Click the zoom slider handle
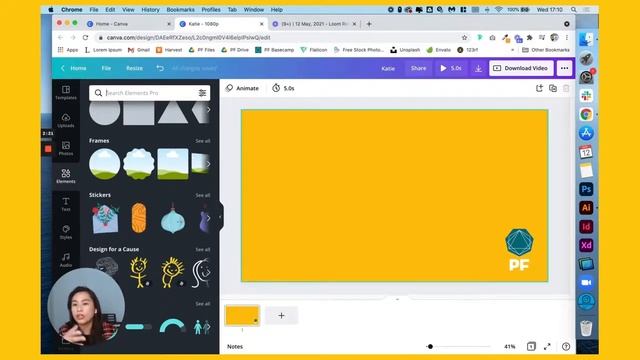The image size is (640, 360). point(430,347)
